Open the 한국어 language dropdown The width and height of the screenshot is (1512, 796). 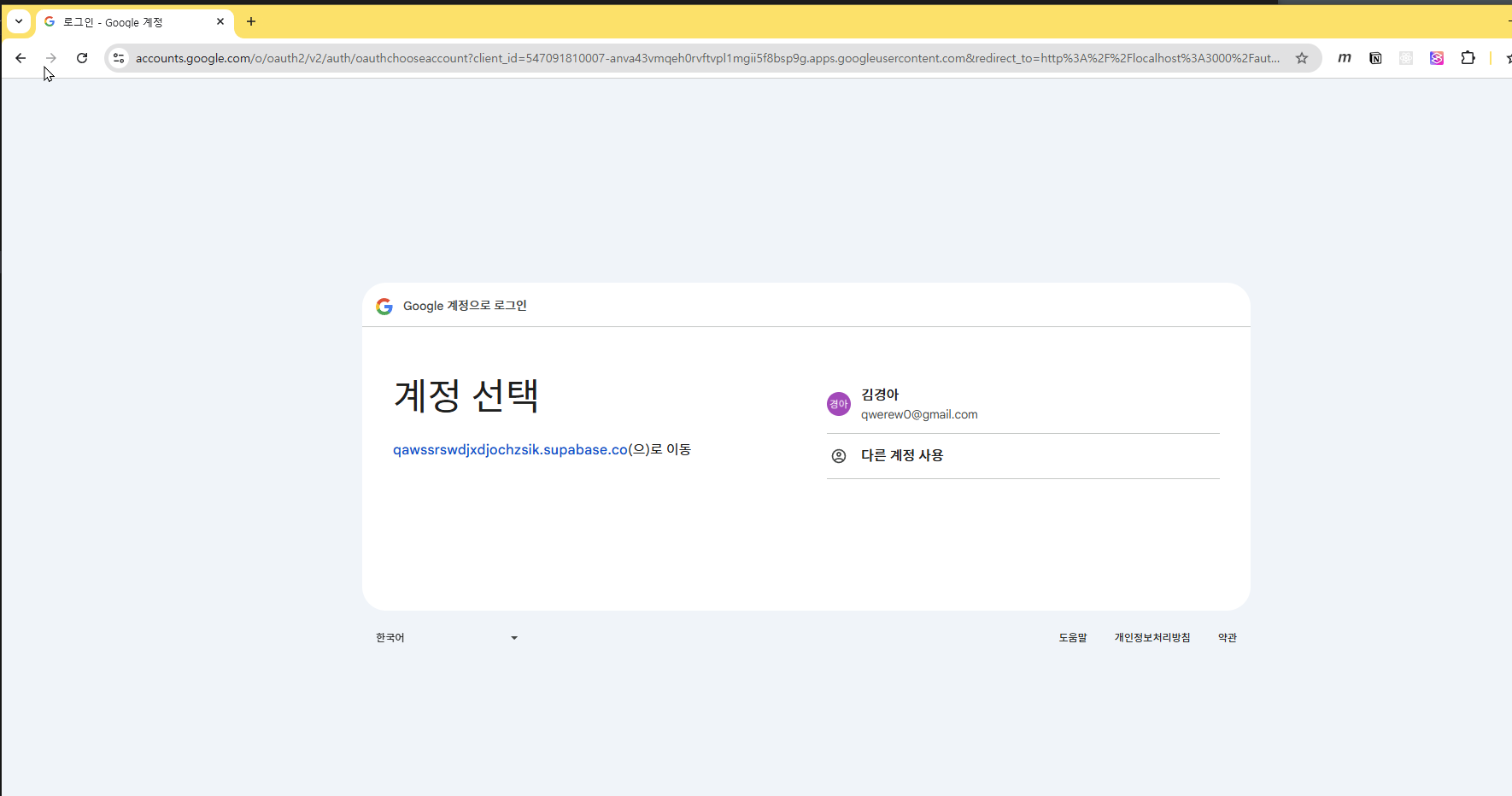[446, 638]
